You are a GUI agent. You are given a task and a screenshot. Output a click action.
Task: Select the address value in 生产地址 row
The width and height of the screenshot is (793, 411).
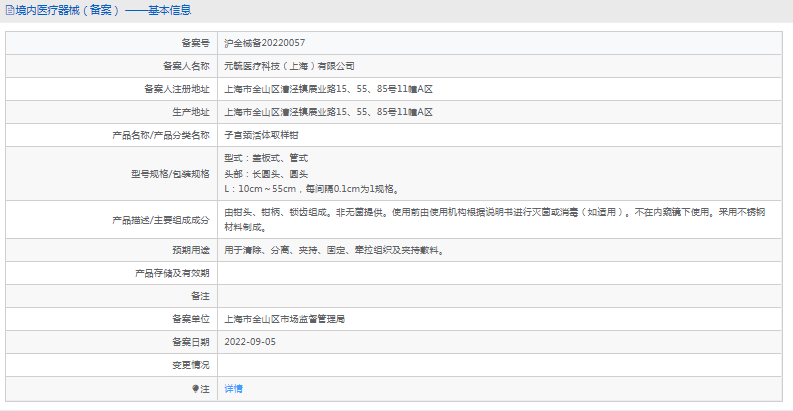click(x=328, y=112)
